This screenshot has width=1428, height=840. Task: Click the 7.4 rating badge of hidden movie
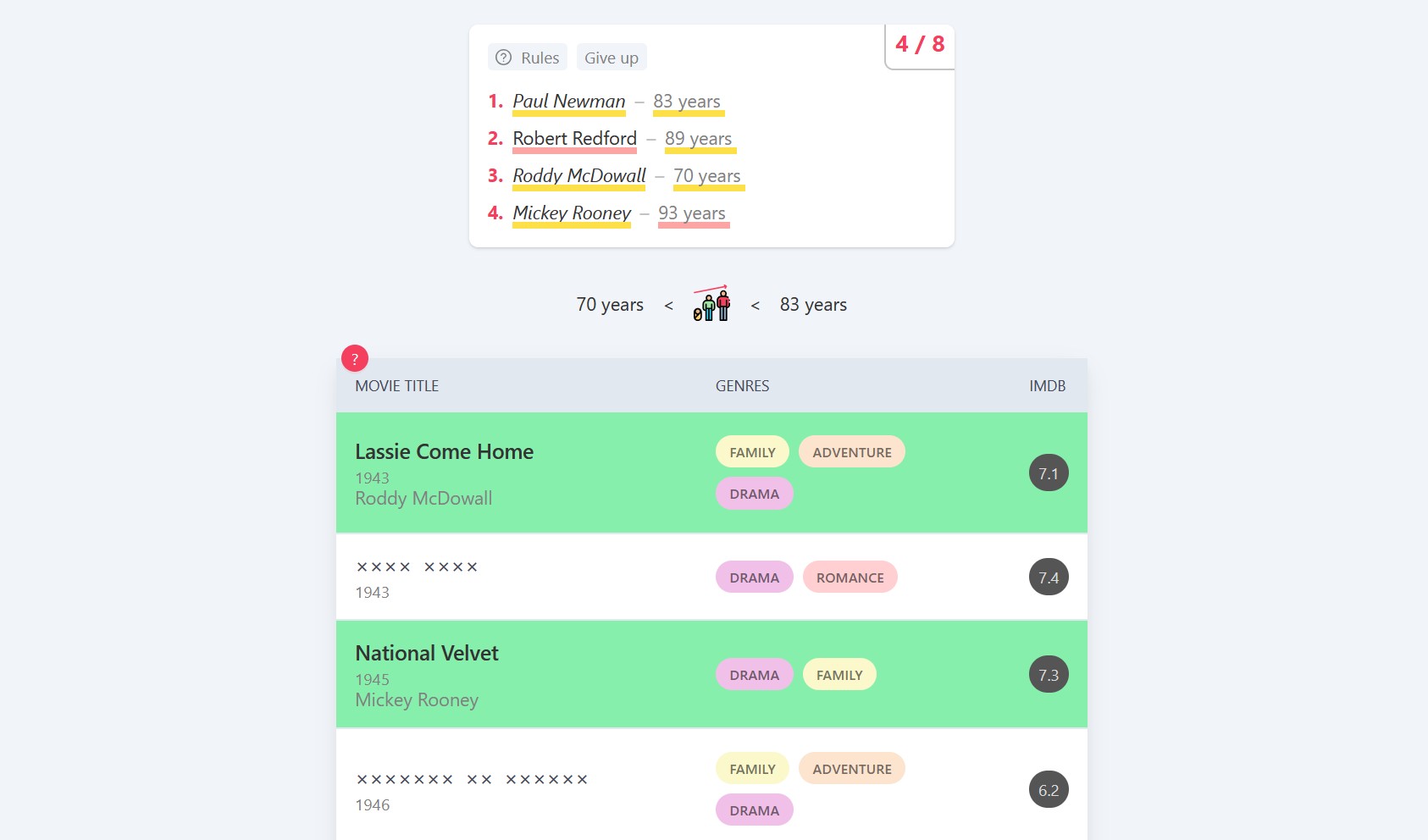1049,577
